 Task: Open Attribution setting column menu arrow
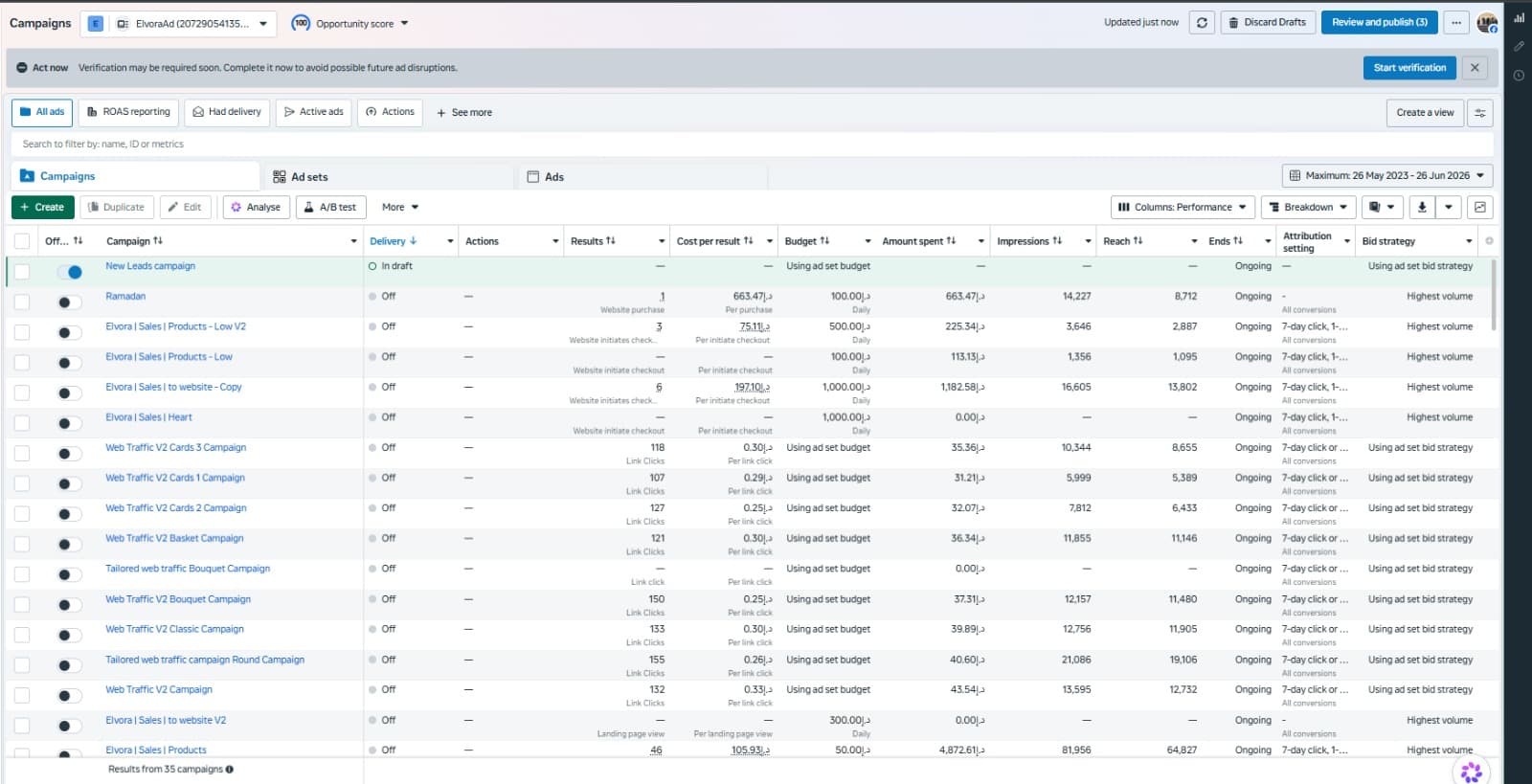click(x=1347, y=241)
